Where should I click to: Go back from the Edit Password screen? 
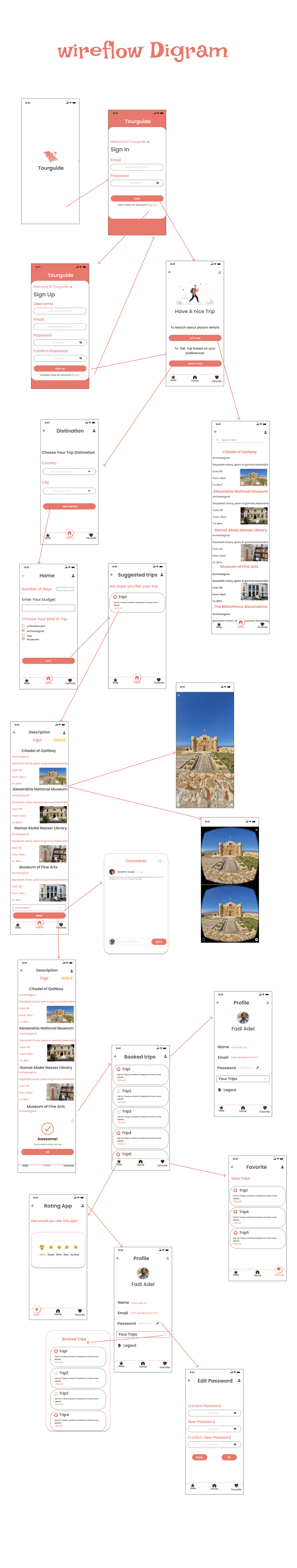(189, 1381)
